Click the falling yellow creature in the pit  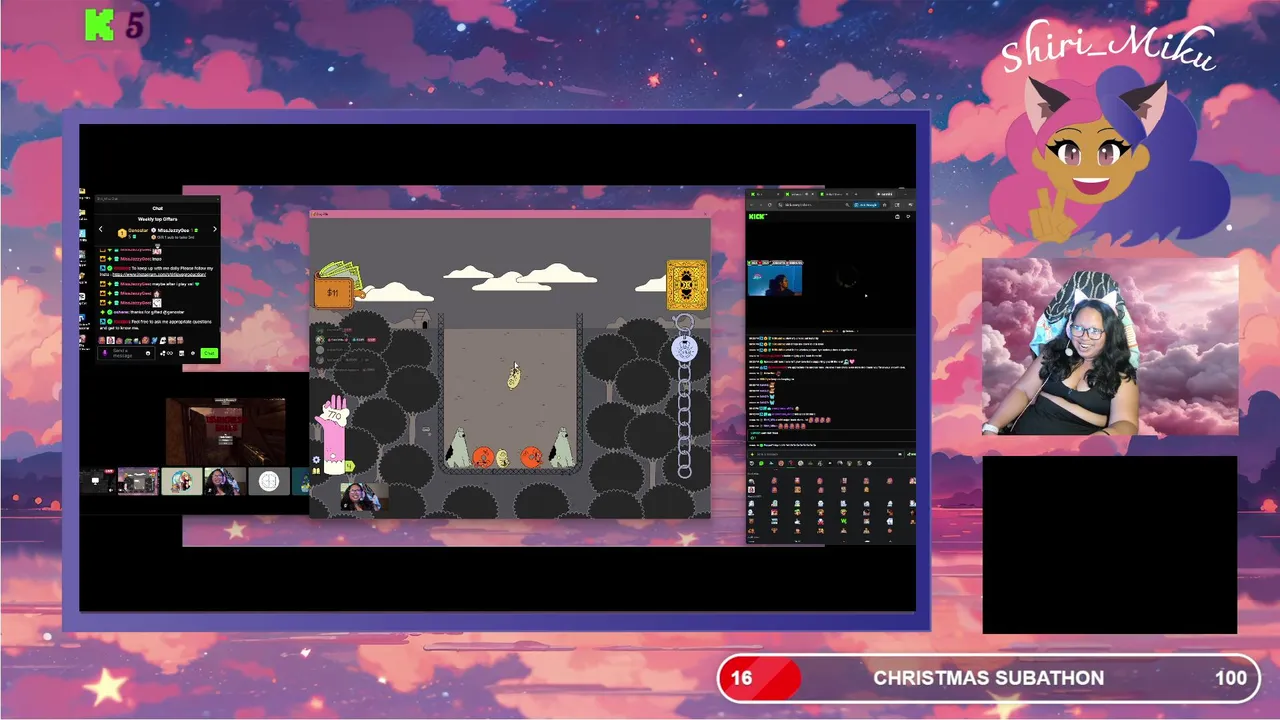(513, 376)
